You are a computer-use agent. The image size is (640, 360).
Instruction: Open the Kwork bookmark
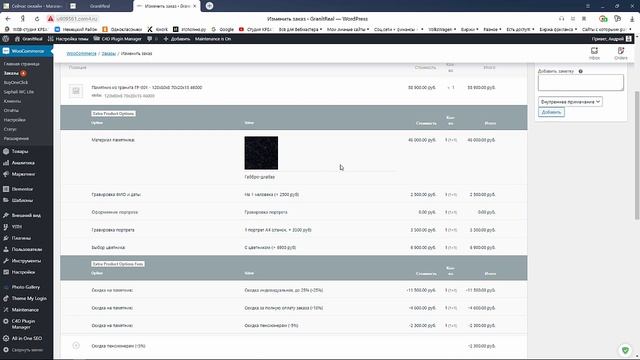click(158, 29)
